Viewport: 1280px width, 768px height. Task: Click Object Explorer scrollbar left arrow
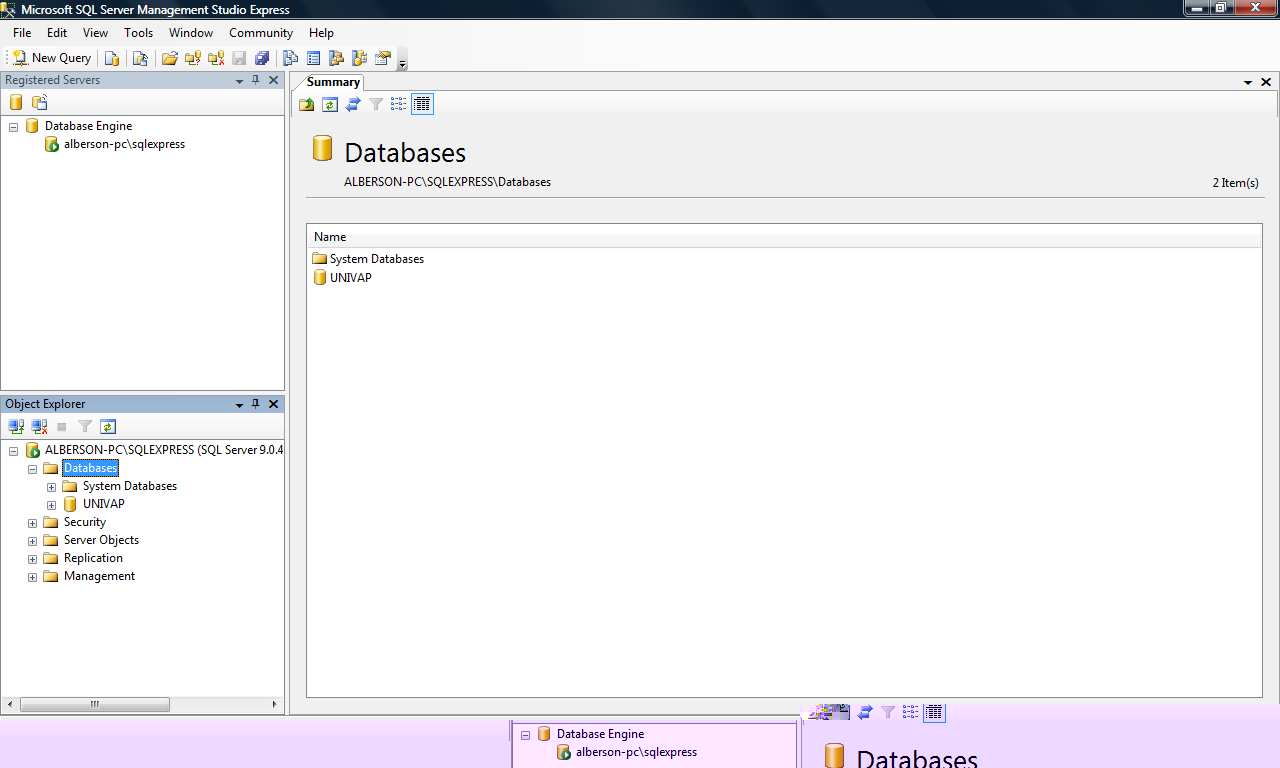click(x=10, y=704)
